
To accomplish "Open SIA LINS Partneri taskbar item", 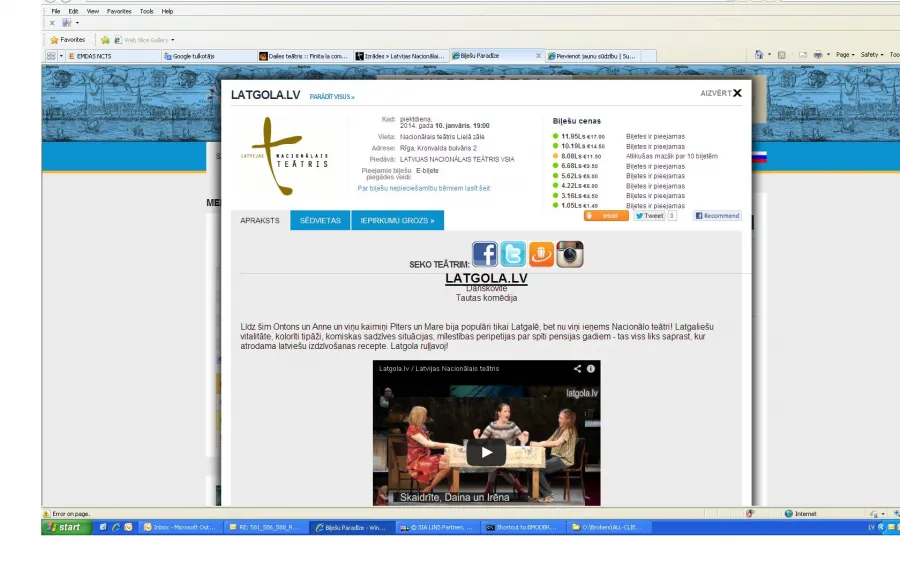I will pos(437,527).
